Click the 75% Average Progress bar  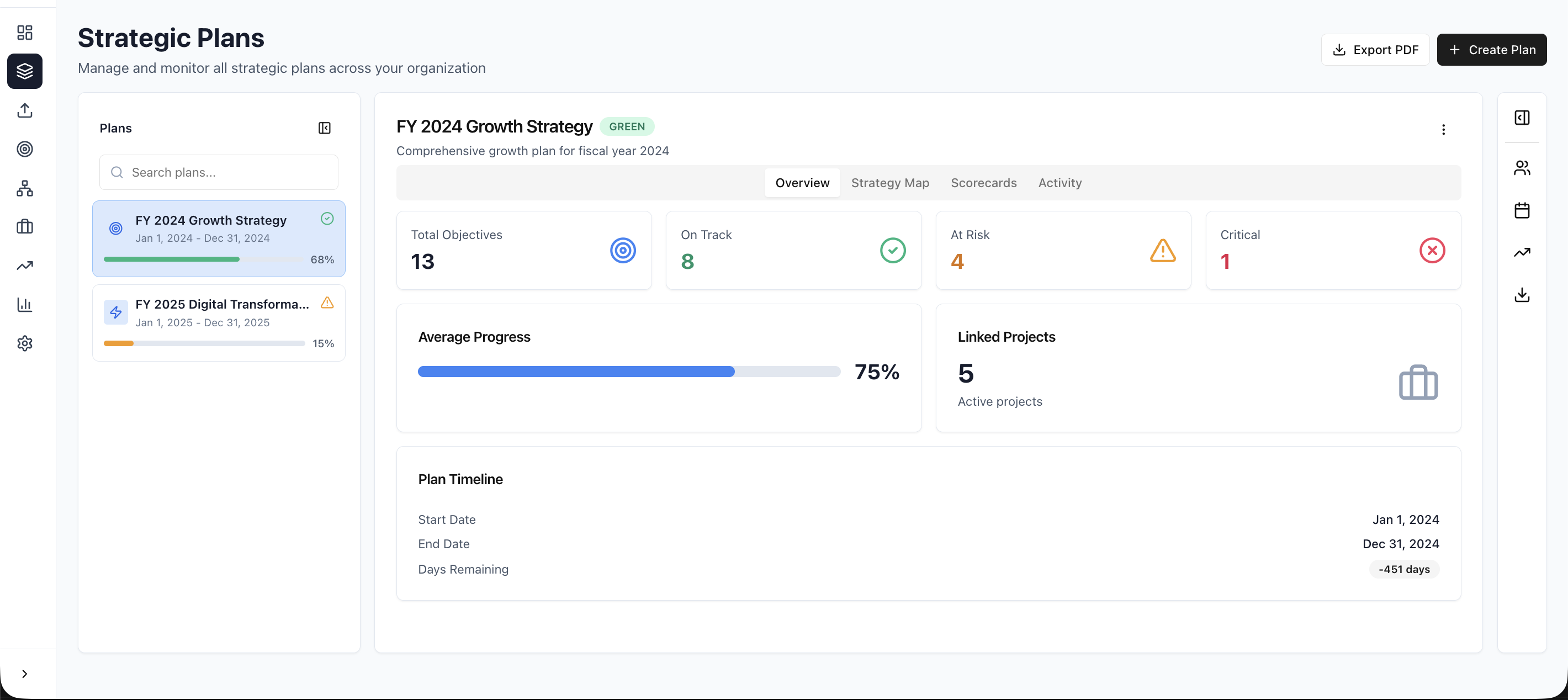(629, 372)
